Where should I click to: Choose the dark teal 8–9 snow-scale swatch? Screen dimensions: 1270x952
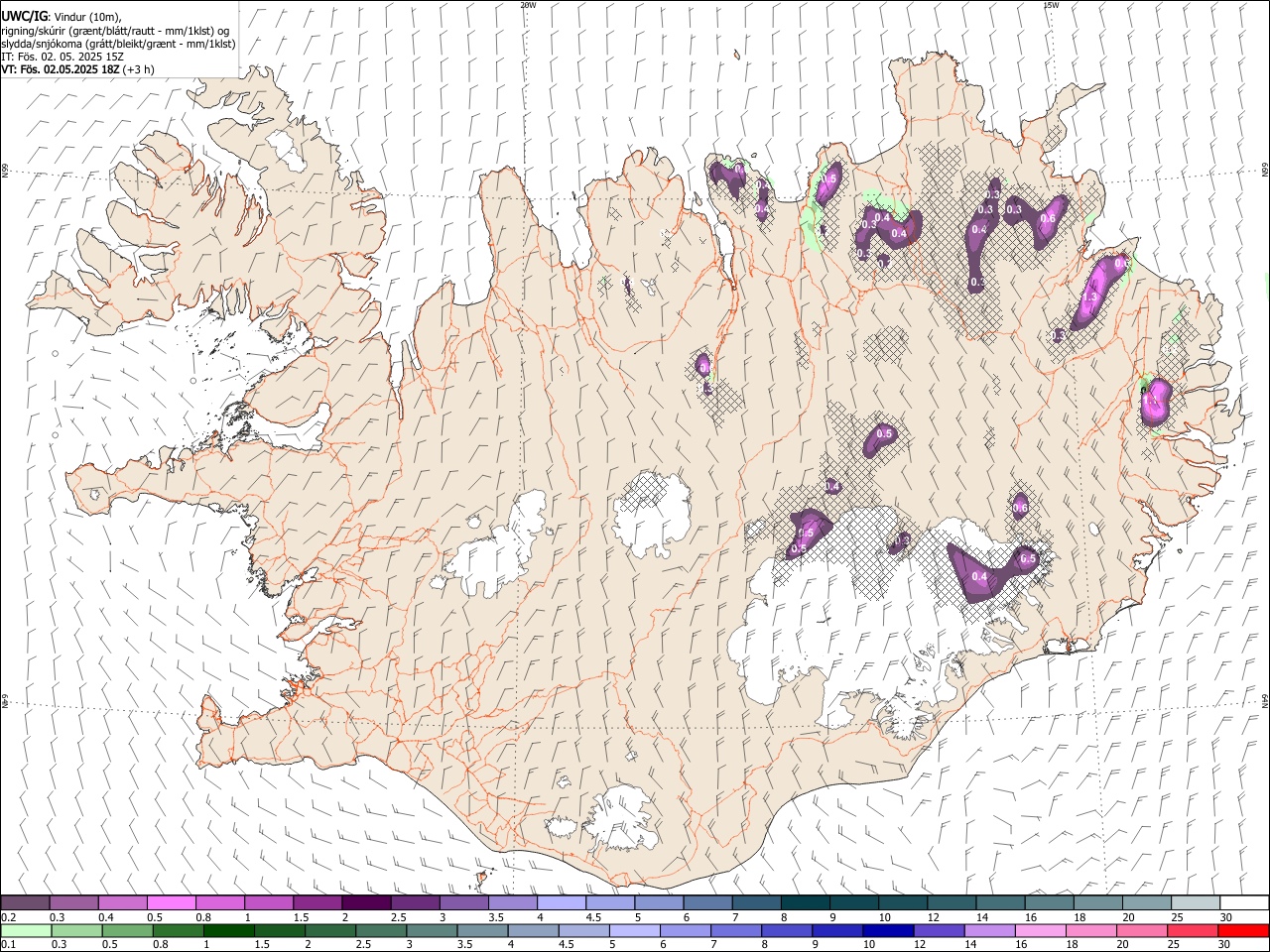point(805,902)
